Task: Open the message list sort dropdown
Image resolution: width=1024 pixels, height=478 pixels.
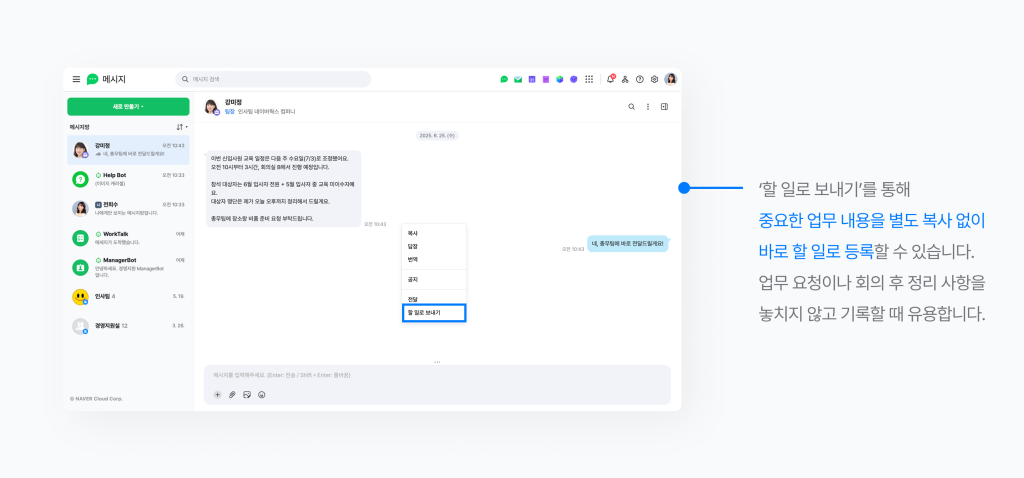Action: click(x=182, y=127)
